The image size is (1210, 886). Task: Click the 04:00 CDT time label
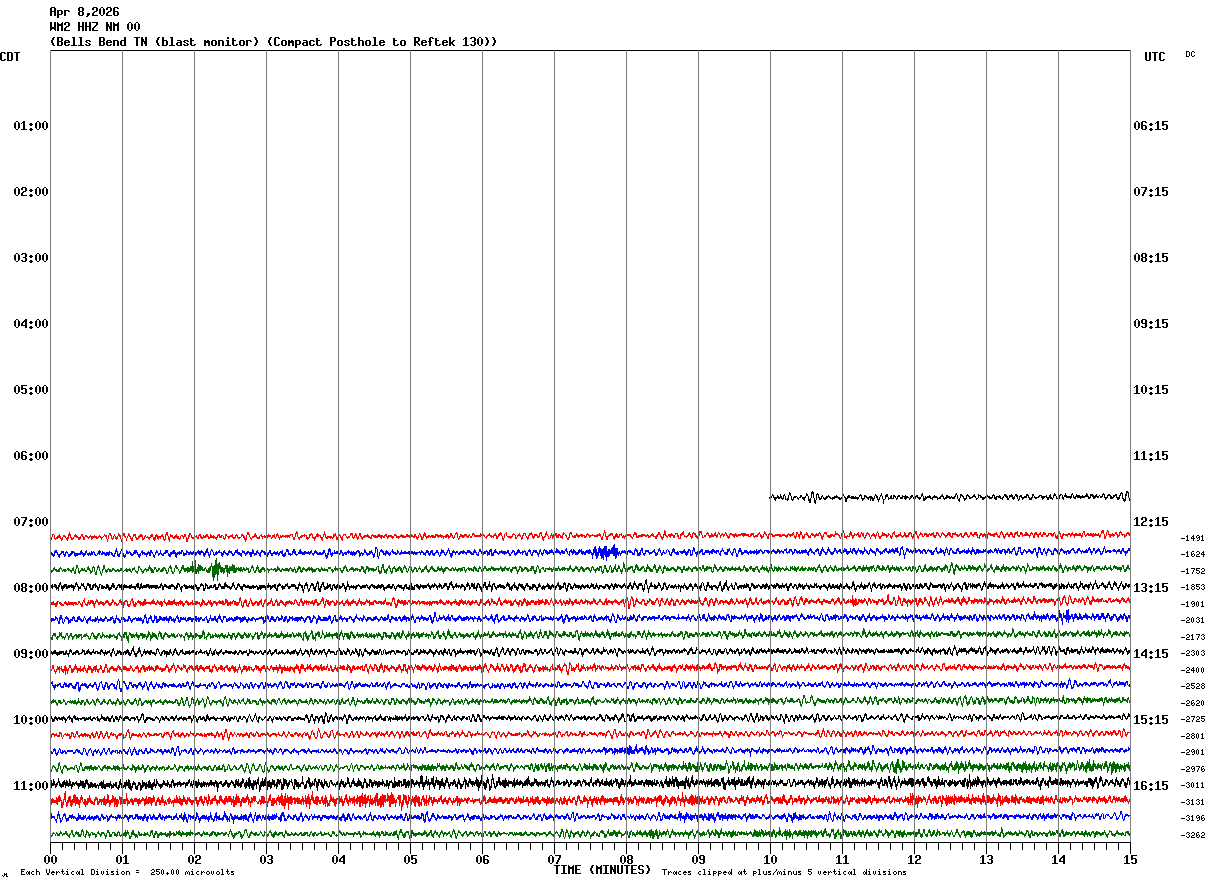31,324
